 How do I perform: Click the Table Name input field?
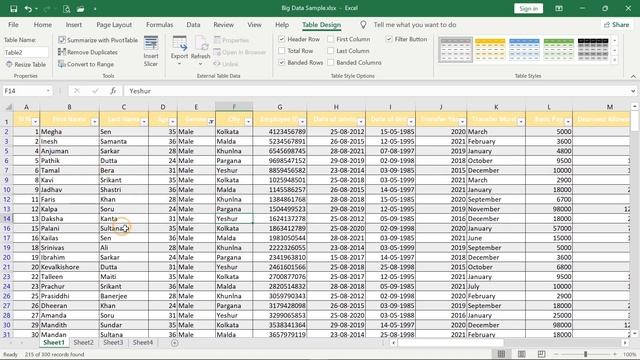pos(26,52)
